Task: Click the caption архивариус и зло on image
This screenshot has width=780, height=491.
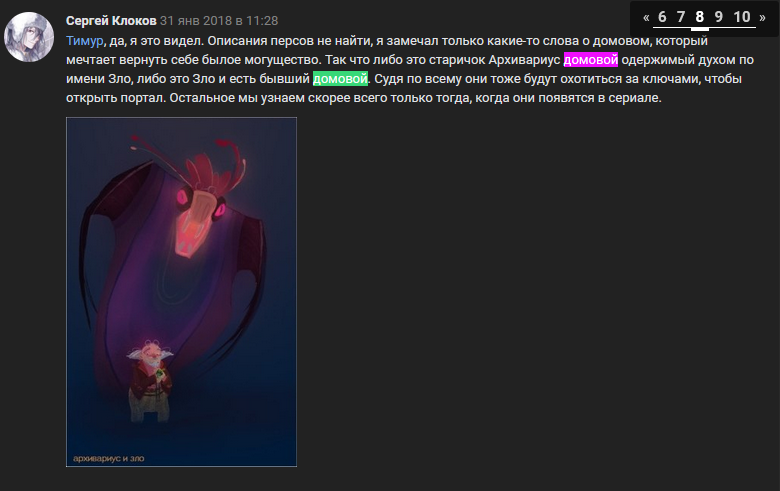Action: pos(108,459)
